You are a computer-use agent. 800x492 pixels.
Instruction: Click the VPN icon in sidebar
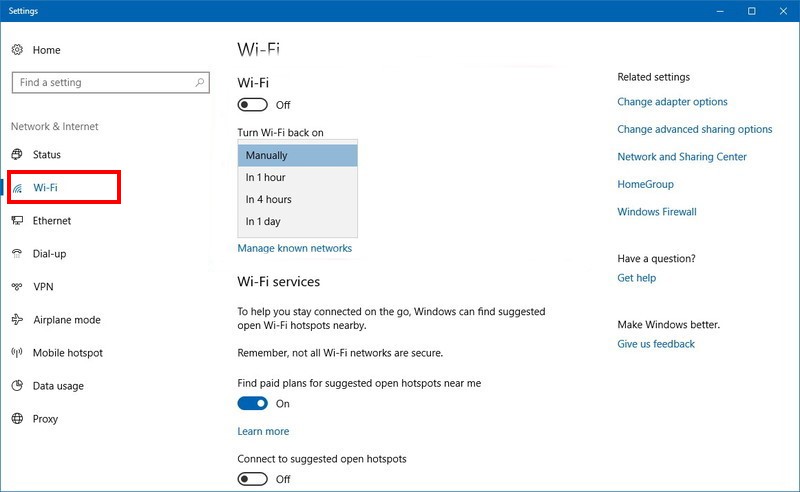pos(17,287)
